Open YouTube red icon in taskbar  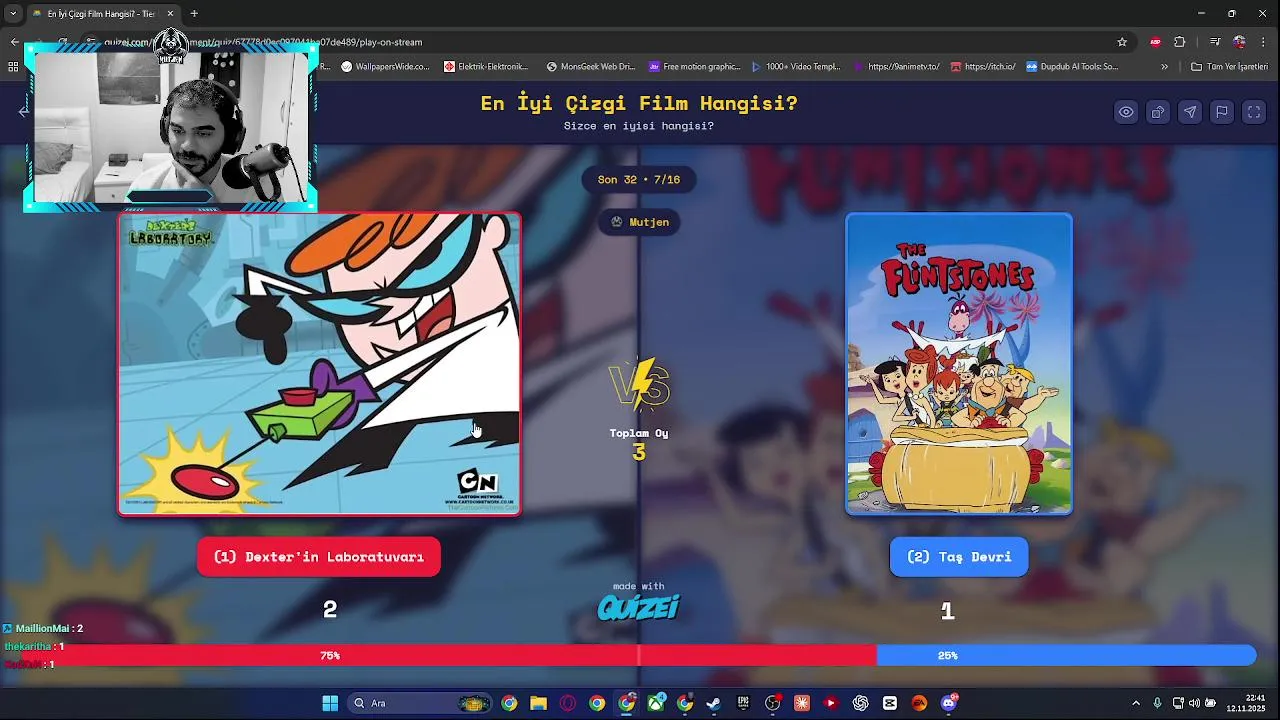click(x=831, y=703)
